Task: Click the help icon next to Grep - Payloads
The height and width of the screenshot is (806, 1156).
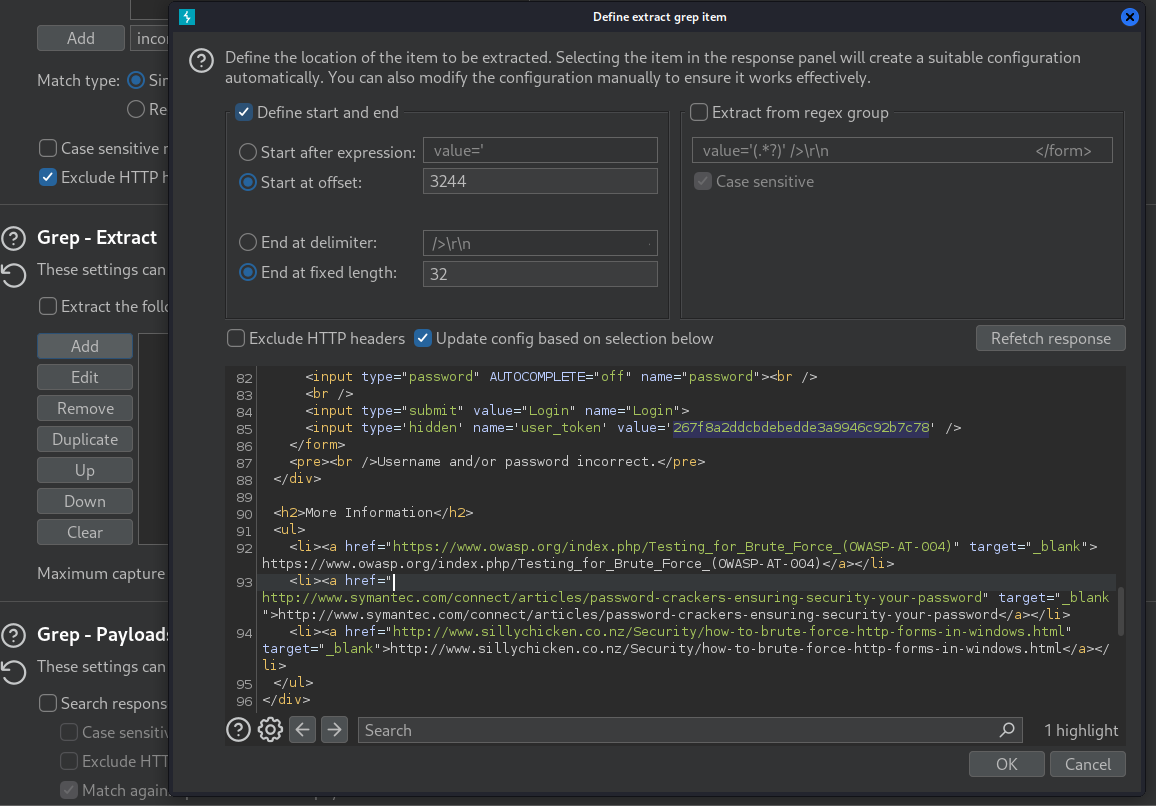Action: tap(14, 634)
